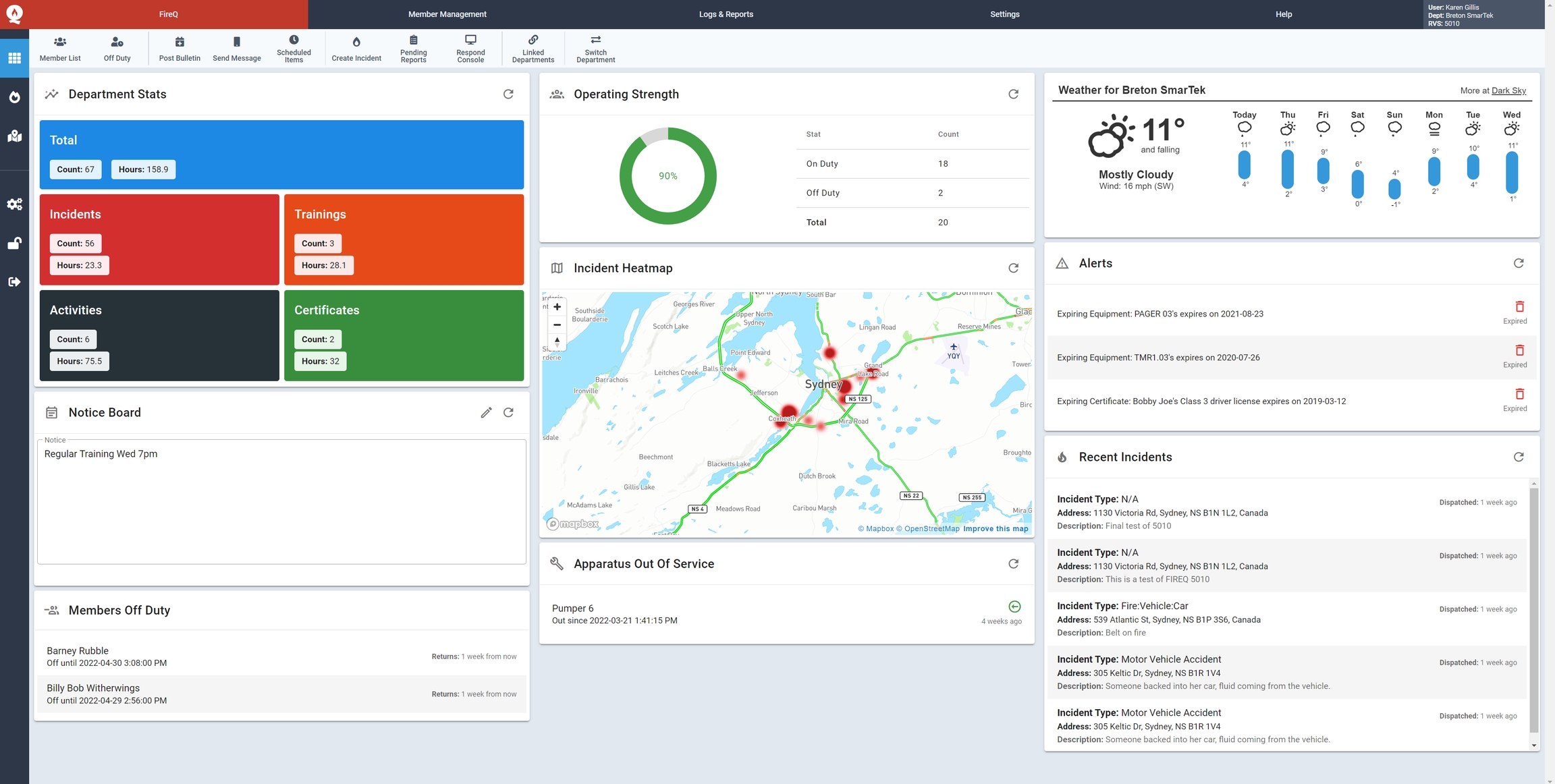The height and width of the screenshot is (784, 1555).
Task: Click the Improve this map link
Action: pos(995,529)
